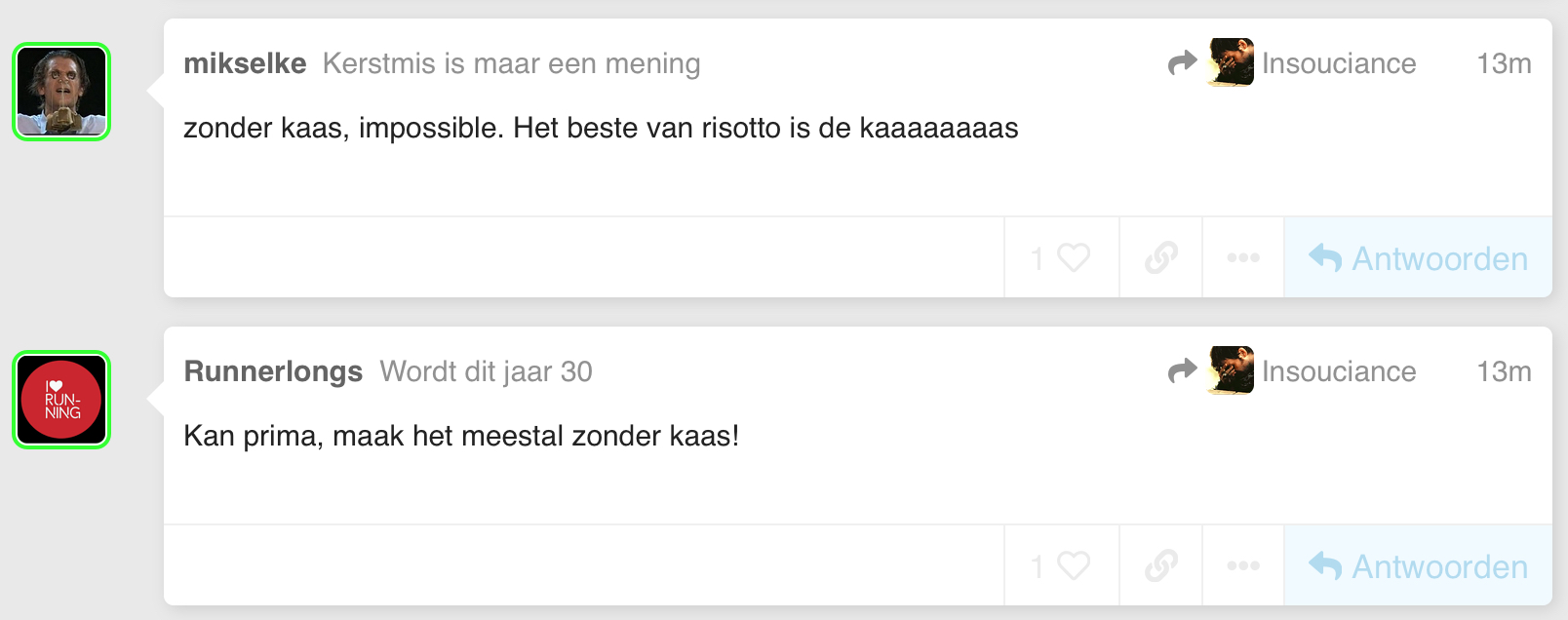Like Runnerlongs' comment with the heart icon
Viewport: 1568px width, 620px height.
[1061, 565]
